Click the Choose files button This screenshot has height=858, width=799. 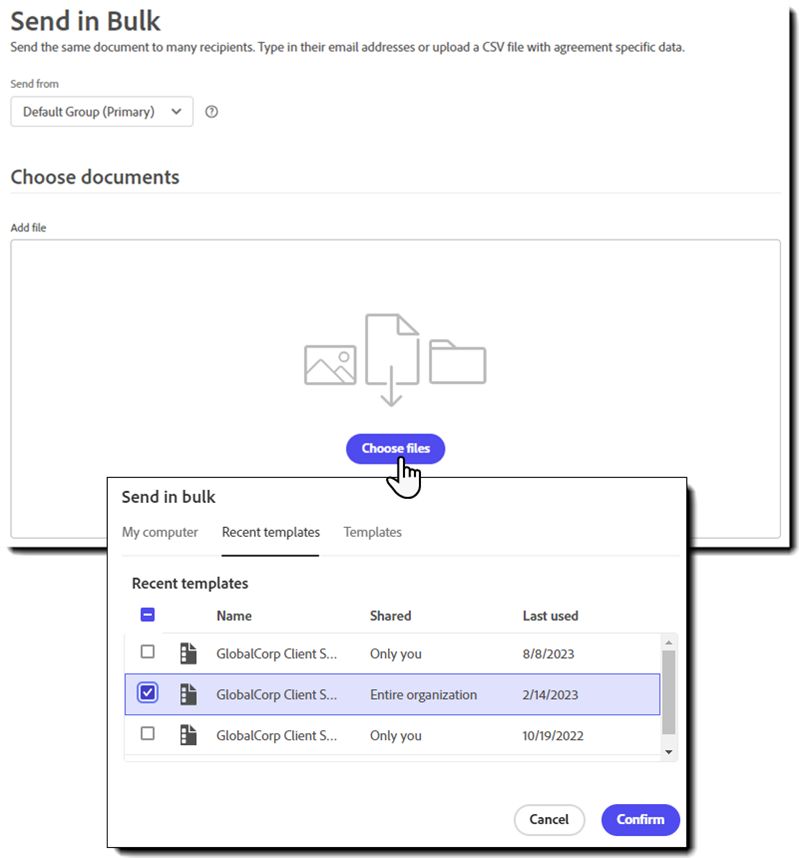tap(395, 449)
